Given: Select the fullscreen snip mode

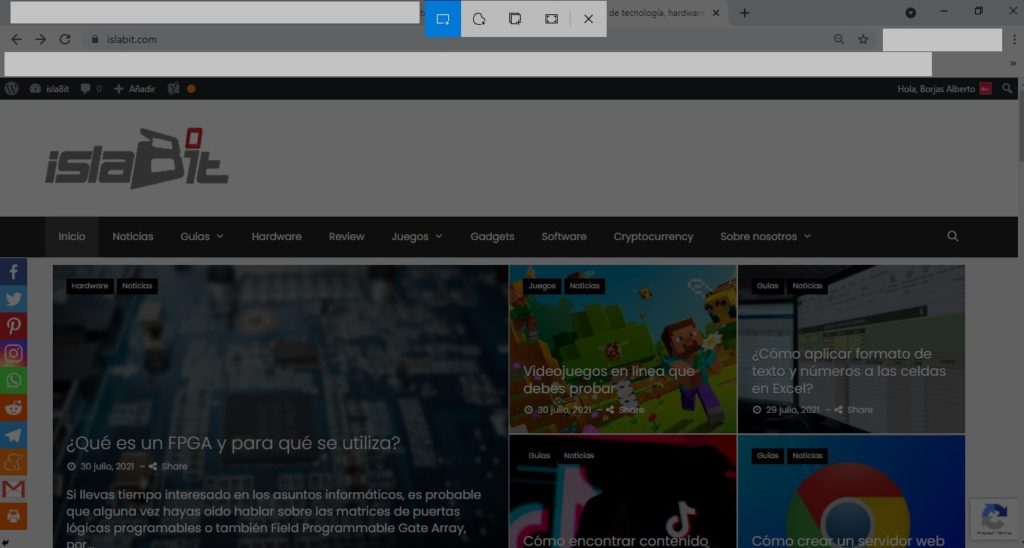Looking at the screenshot, I should coord(551,19).
